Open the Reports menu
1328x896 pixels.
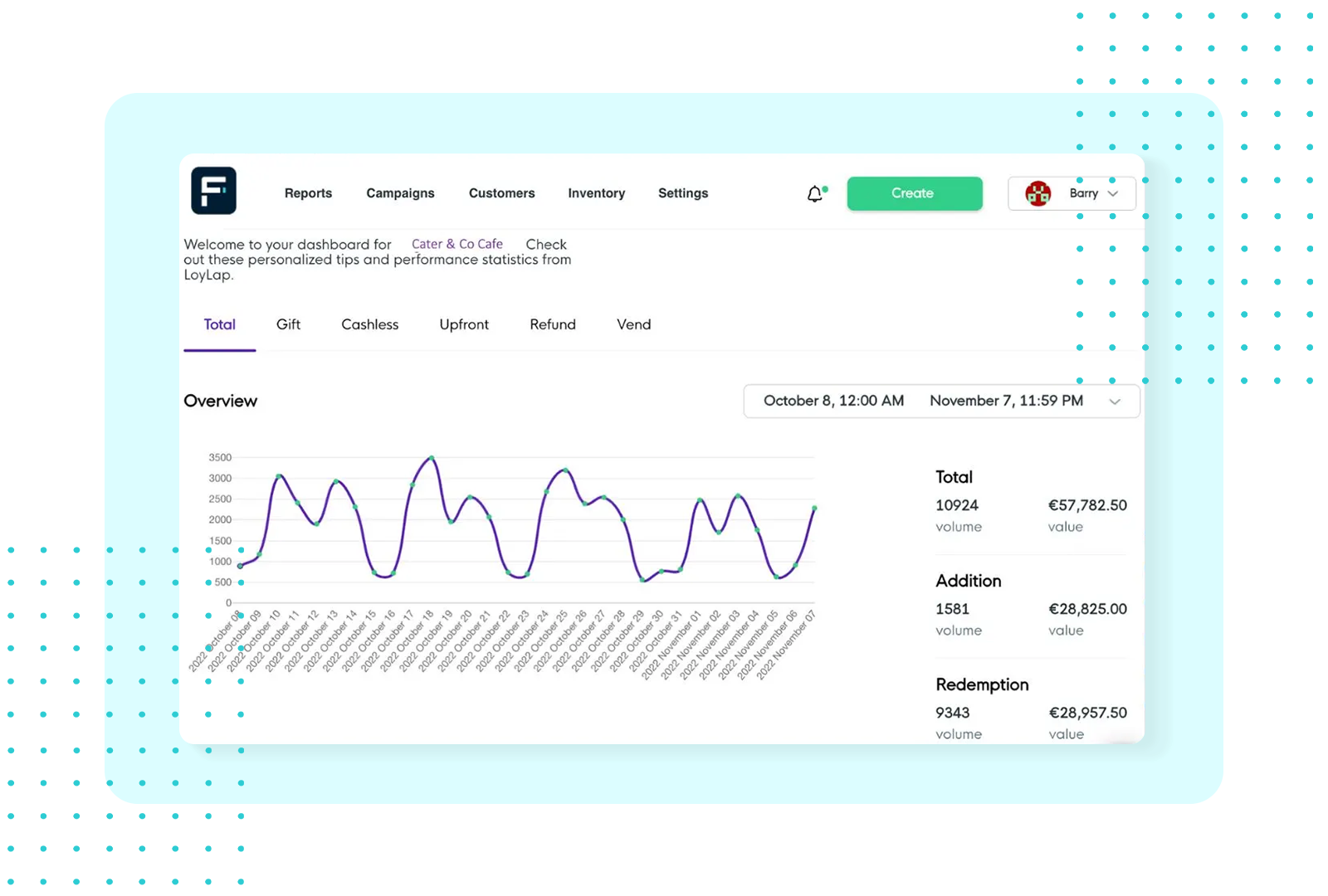(x=308, y=193)
